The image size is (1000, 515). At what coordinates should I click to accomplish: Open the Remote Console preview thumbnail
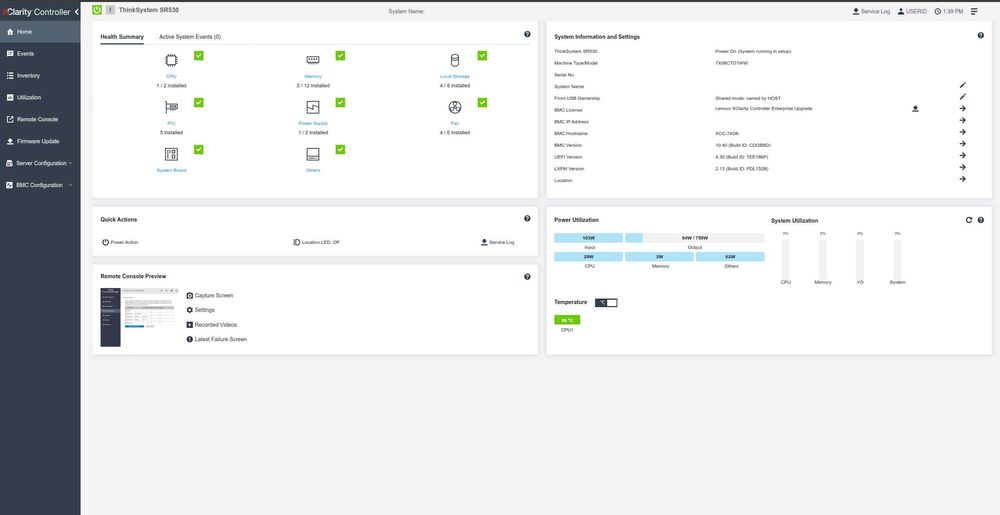[x=139, y=317]
